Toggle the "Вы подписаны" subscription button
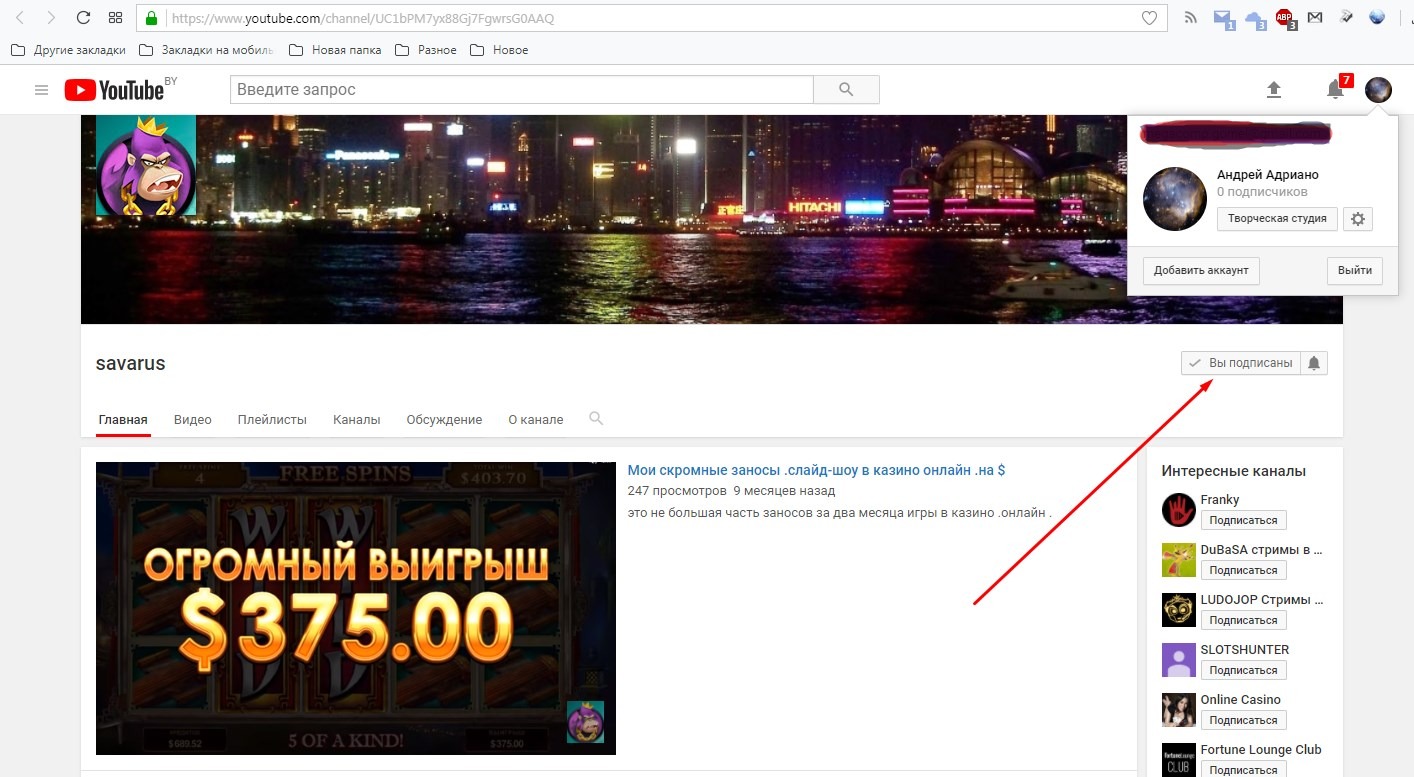Viewport: 1414px width, 777px height. 1240,363
